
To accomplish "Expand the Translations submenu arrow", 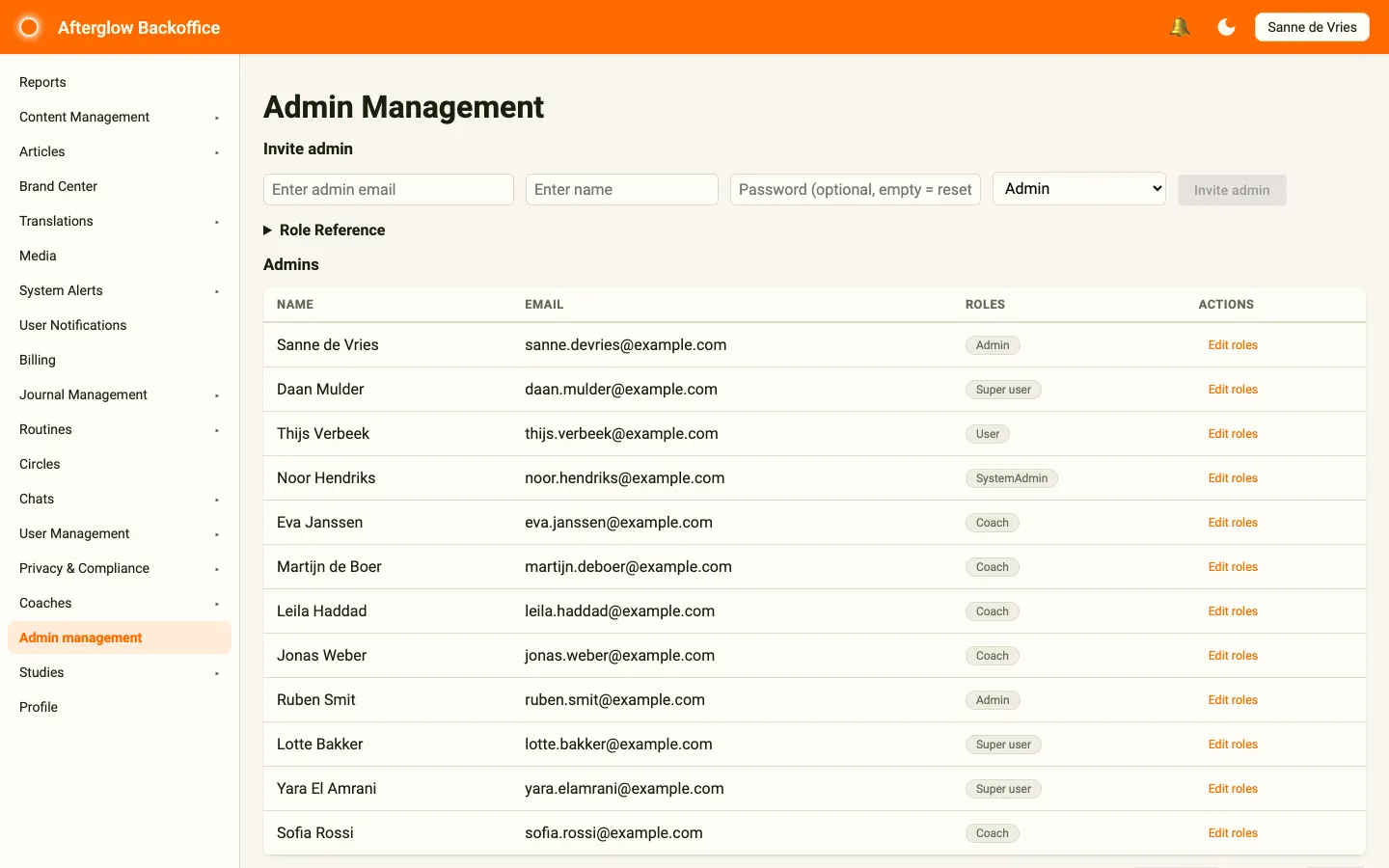I will (x=217, y=222).
